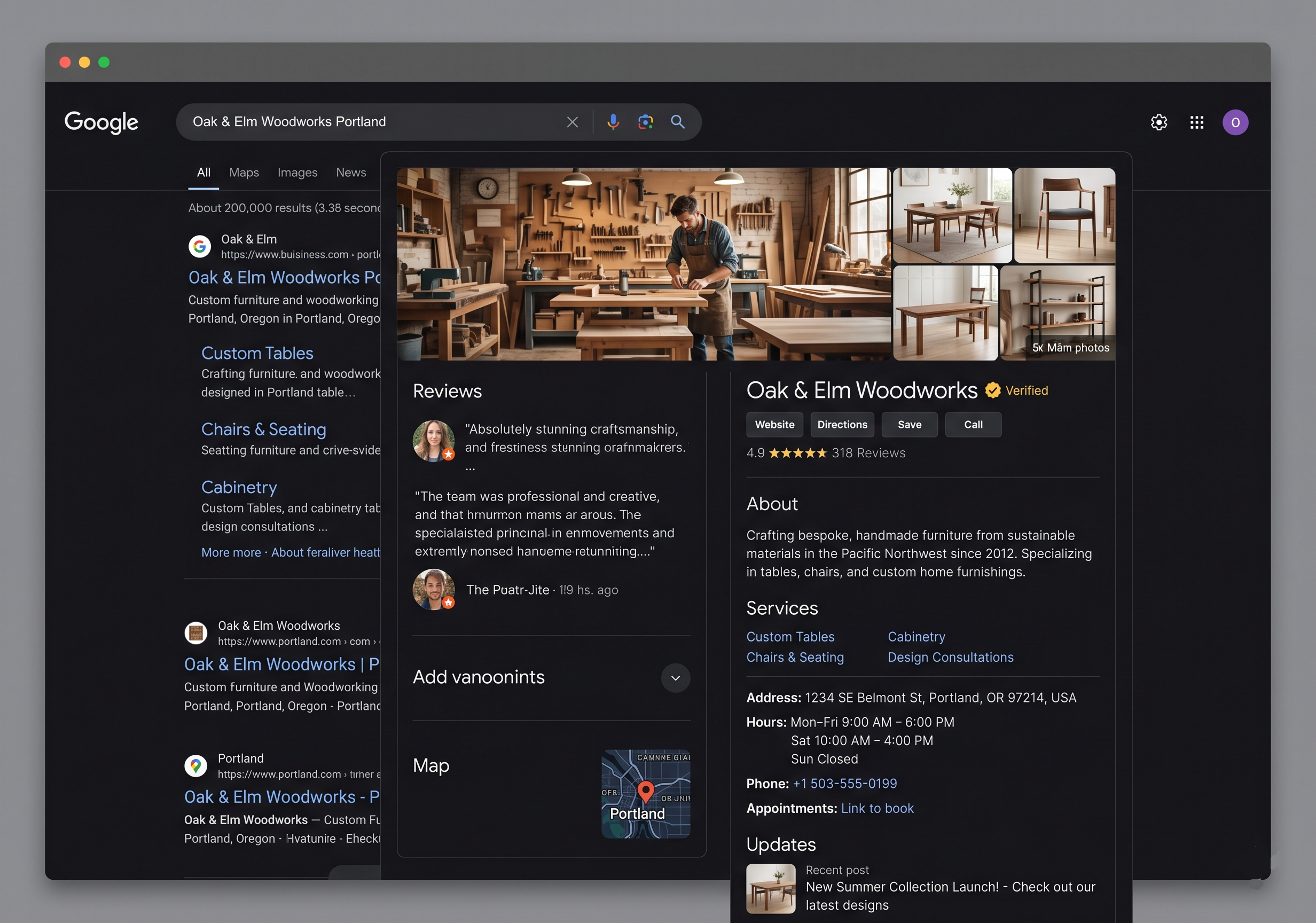Open the New Summer Collection Launch post
Screen dimensions: 1316x923
point(950,896)
